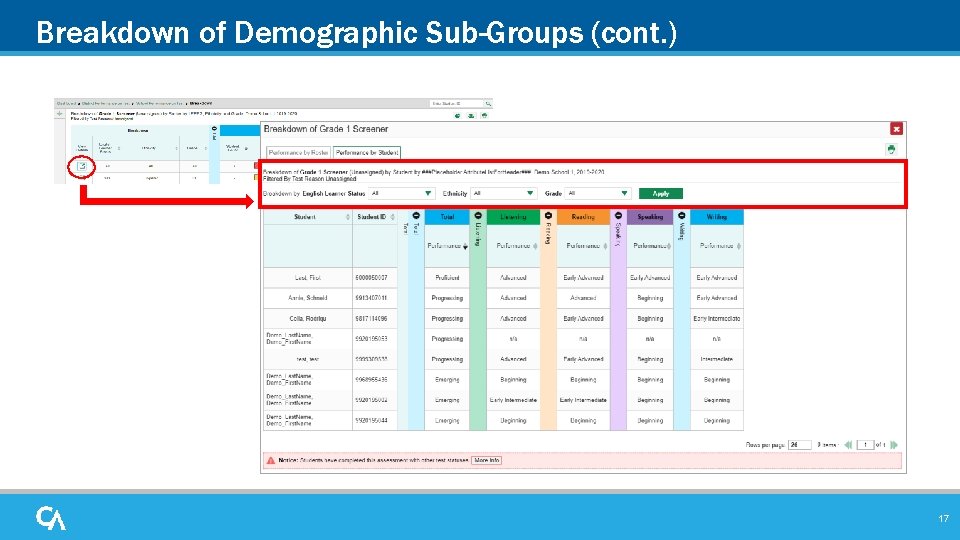Image resolution: width=960 pixels, height=540 pixels.
Task: Sort by Total Performance arrow
Action: point(465,246)
